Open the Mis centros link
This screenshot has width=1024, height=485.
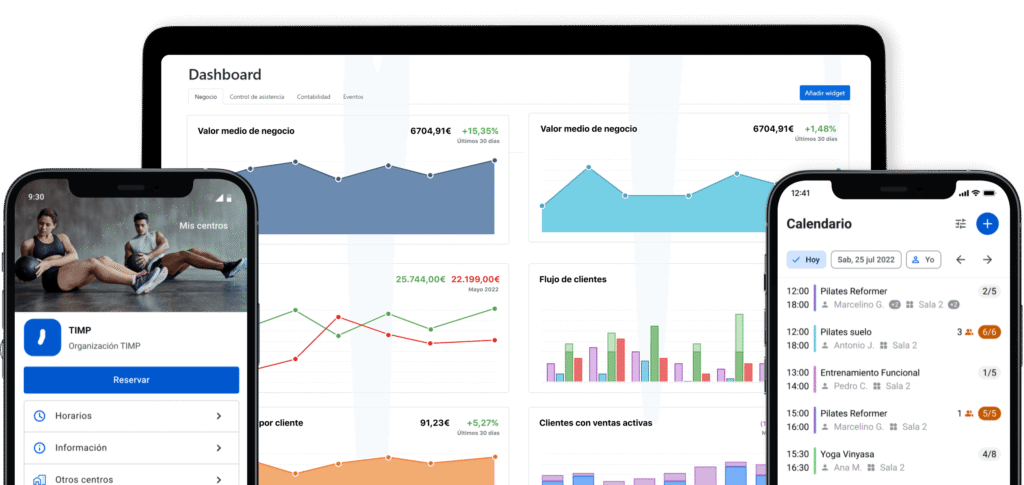point(203,226)
